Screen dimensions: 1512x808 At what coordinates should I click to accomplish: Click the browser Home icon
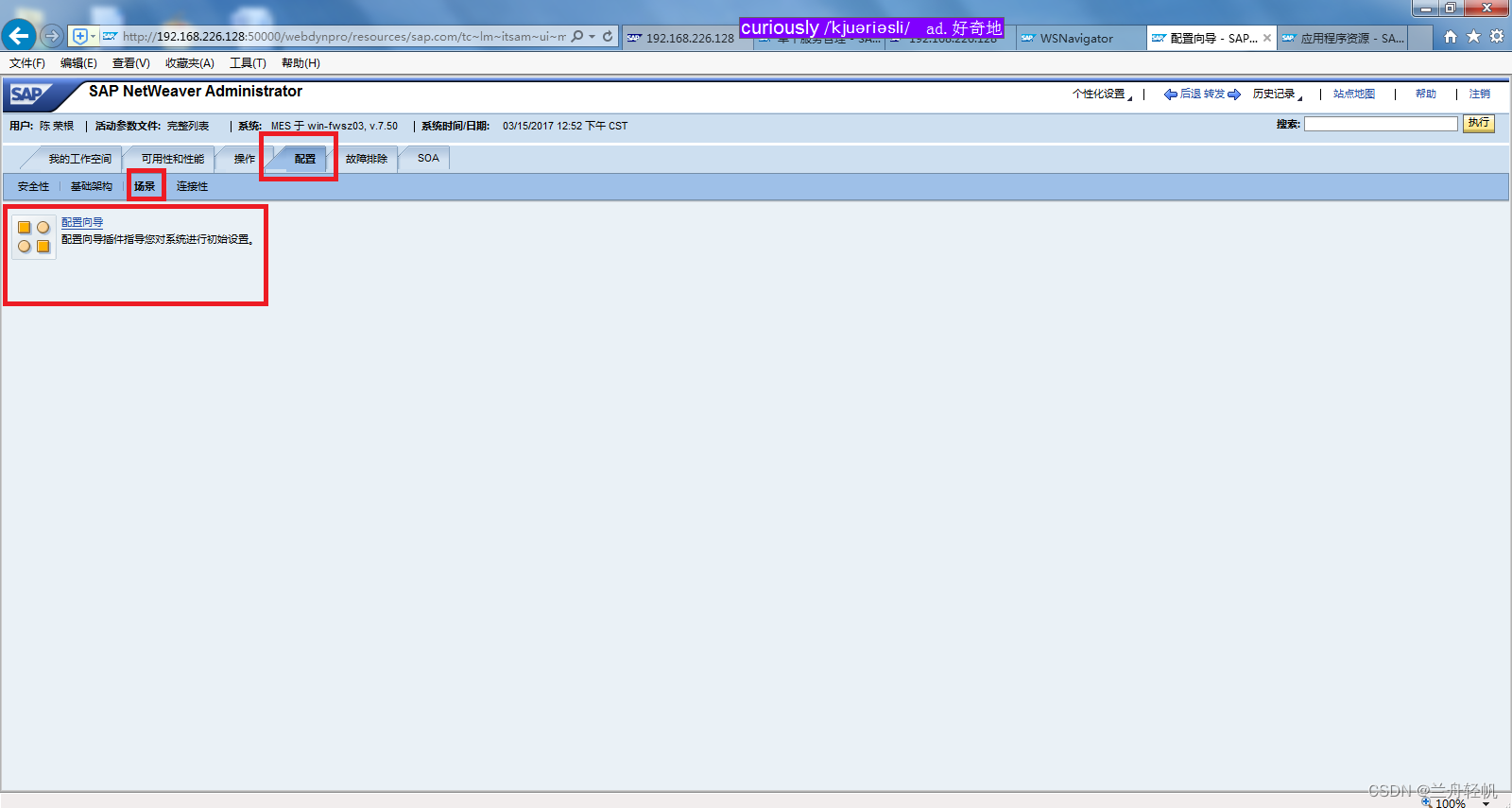pyautogui.click(x=1451, y=36)
